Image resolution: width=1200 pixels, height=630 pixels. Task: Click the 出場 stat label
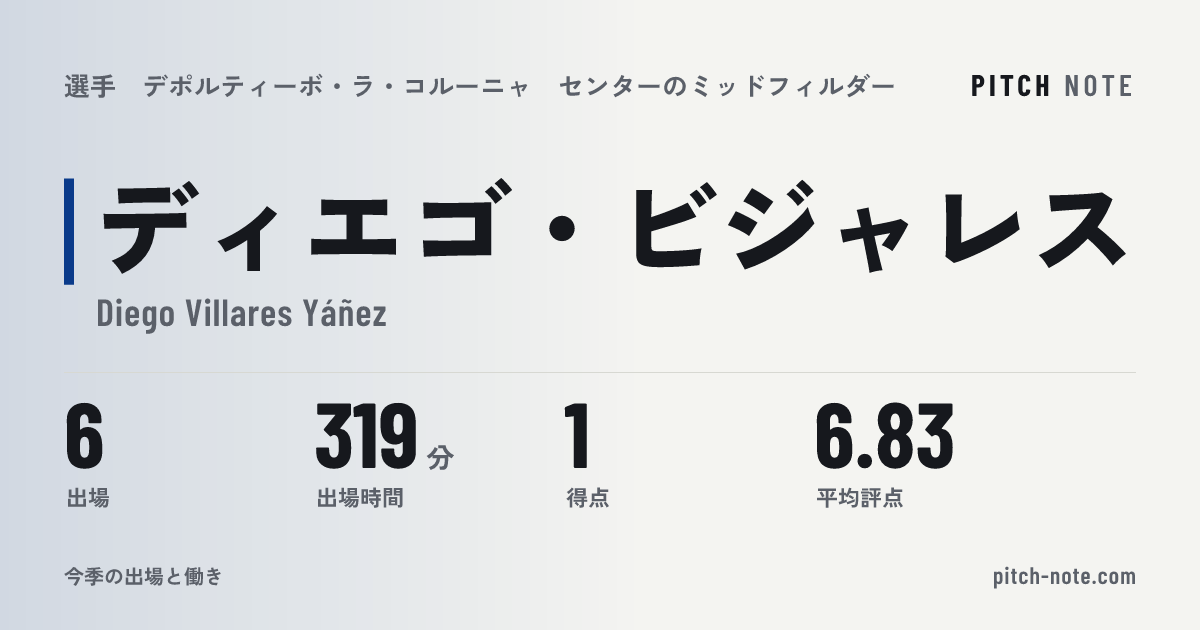click(87, 497)
